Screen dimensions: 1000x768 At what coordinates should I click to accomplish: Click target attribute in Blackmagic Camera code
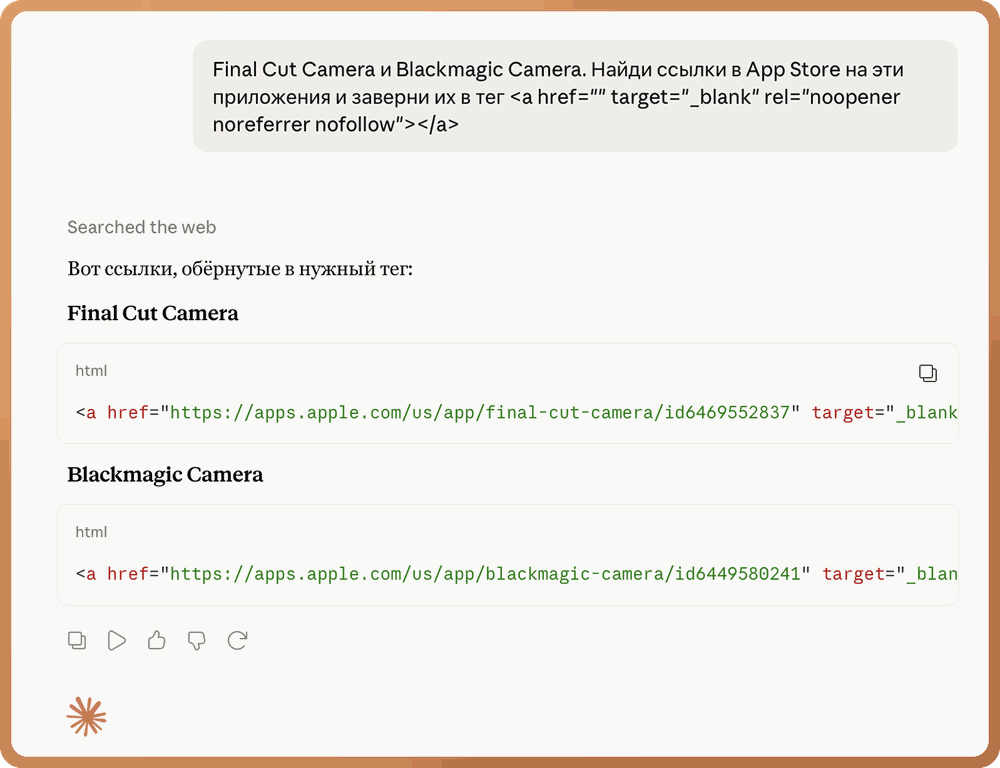point(853,574)
